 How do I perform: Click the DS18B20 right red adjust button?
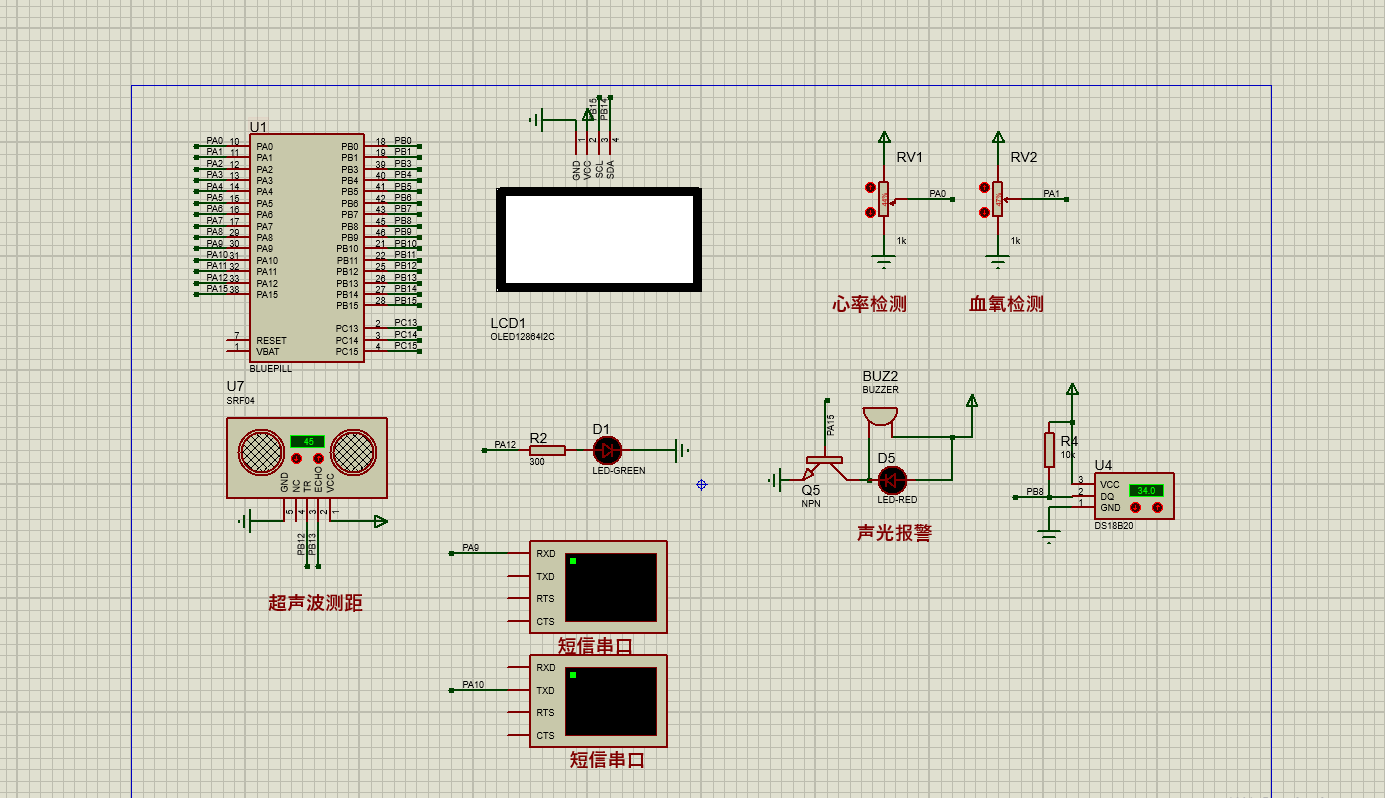pyautogui.click(x=1157, y=507)
